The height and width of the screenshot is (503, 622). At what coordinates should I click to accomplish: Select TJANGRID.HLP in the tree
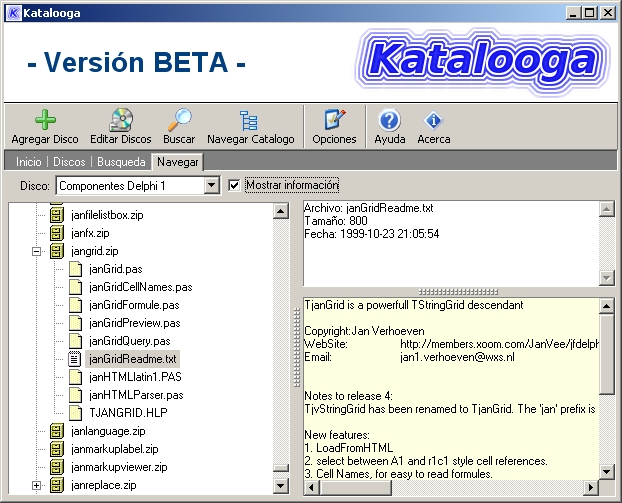point(128,413)
